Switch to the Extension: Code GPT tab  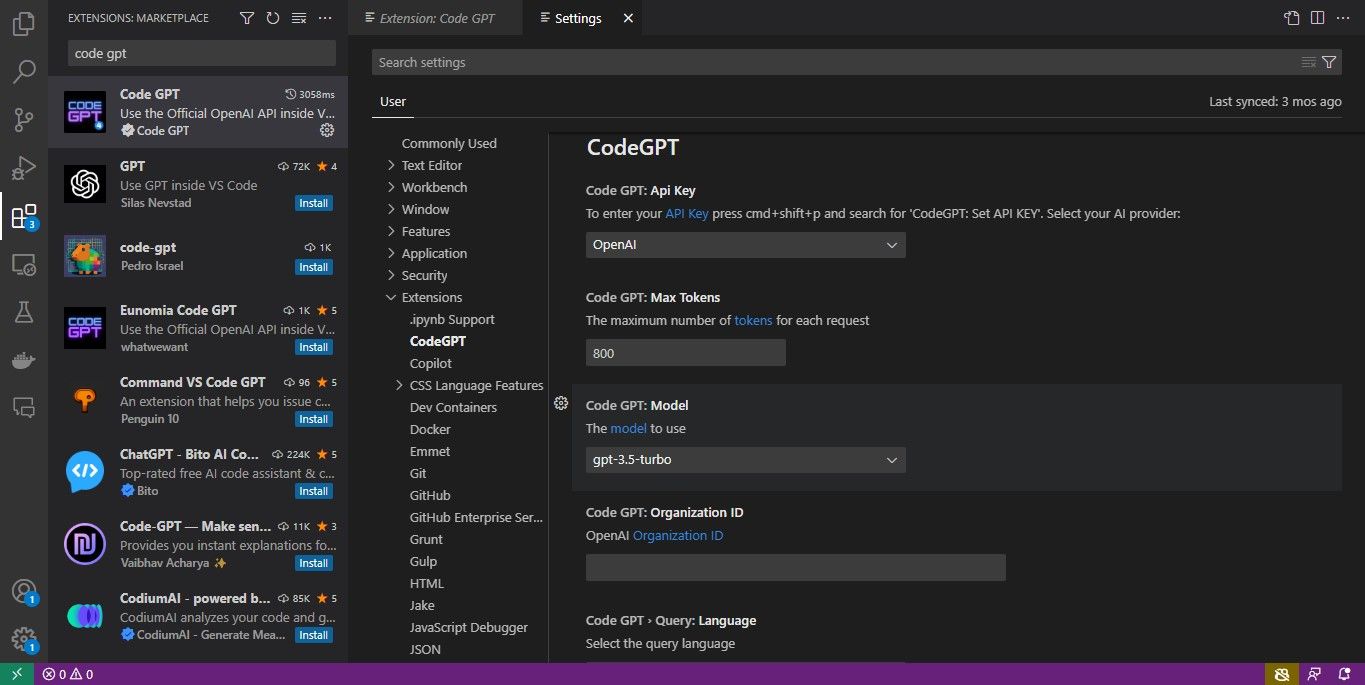click(435, 17)
